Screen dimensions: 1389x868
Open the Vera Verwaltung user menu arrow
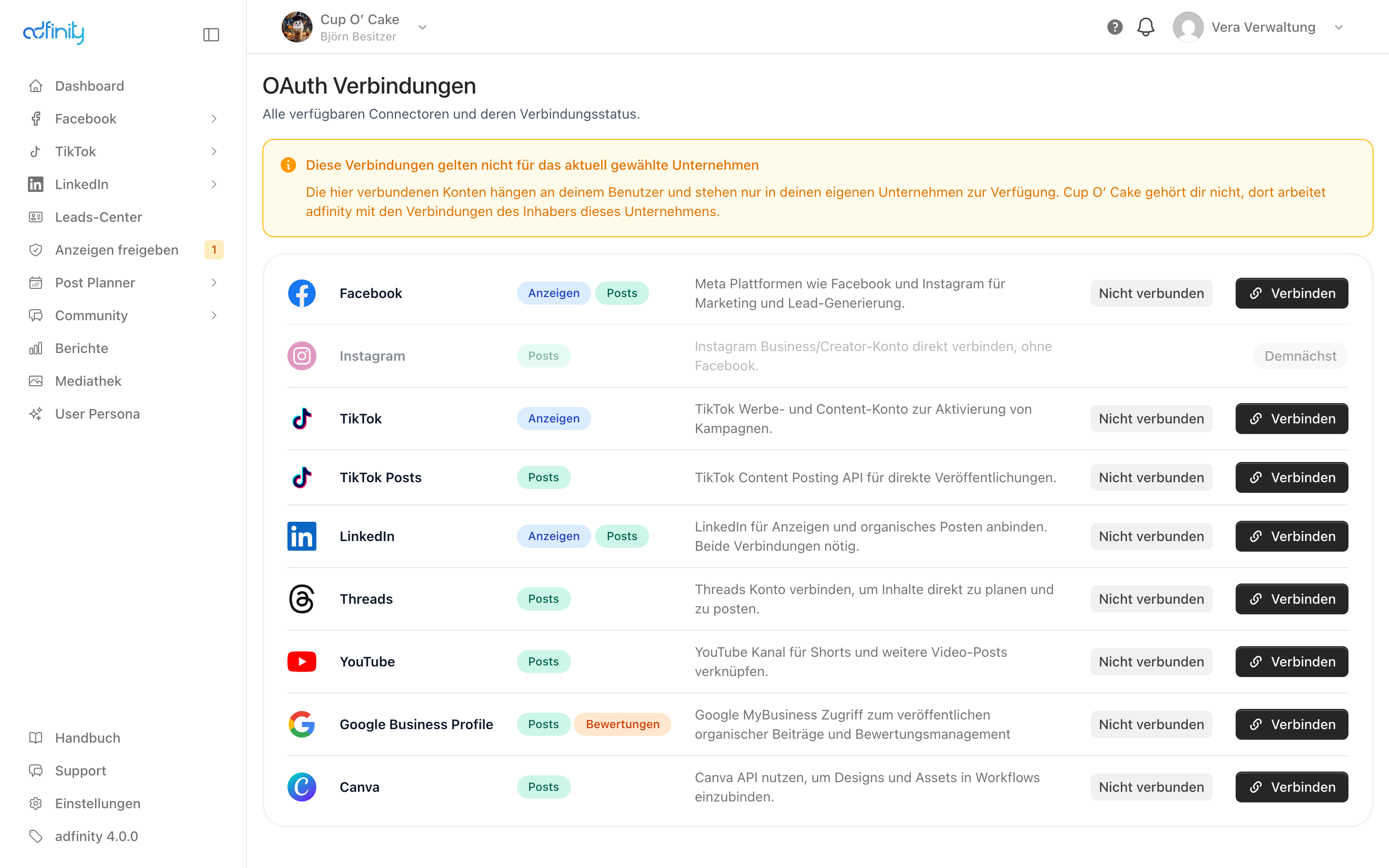1339,27
